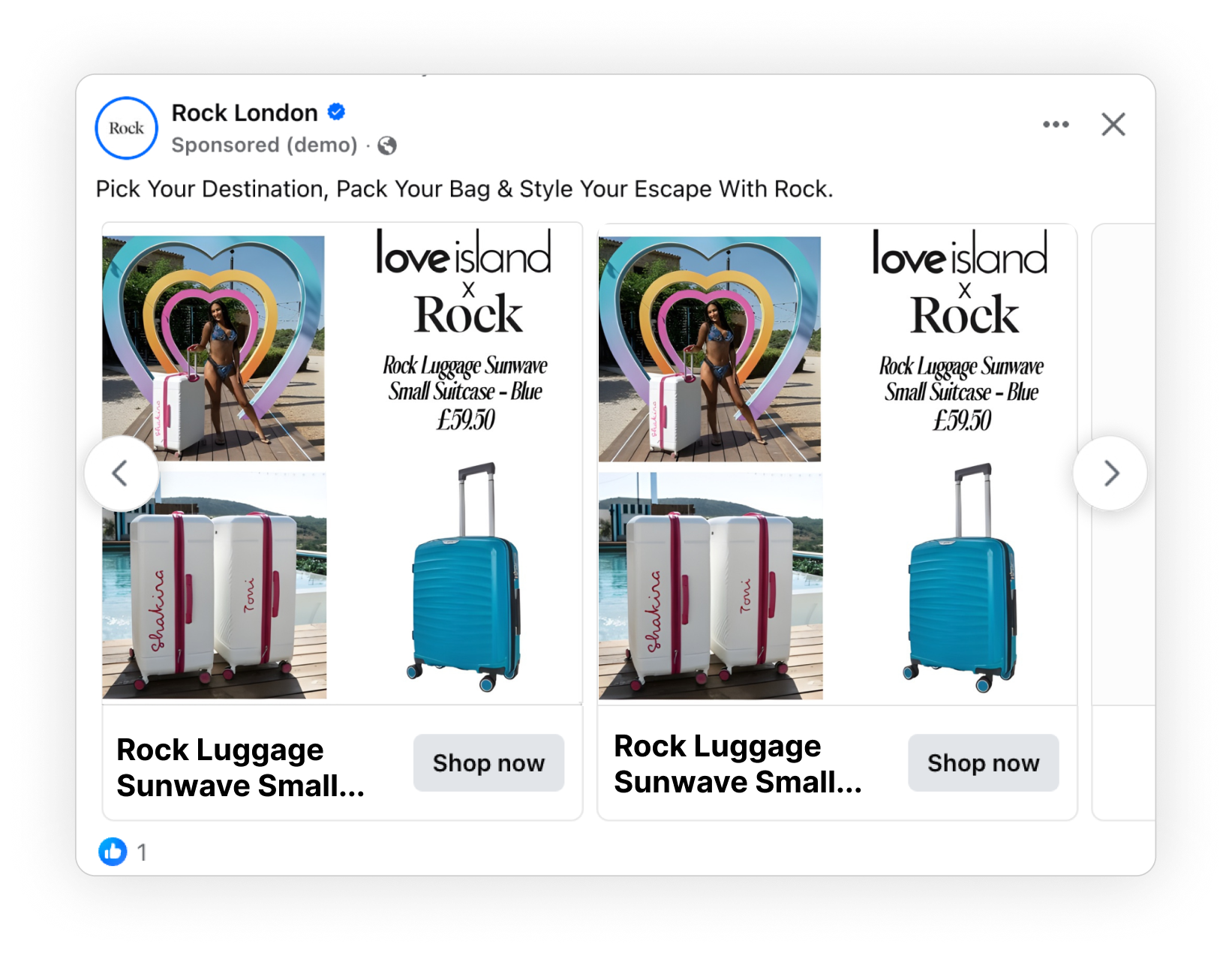Open second card's love island Rock image
Image resolution: width=1232 pixels, height=953 pixels.
point(837,464)
